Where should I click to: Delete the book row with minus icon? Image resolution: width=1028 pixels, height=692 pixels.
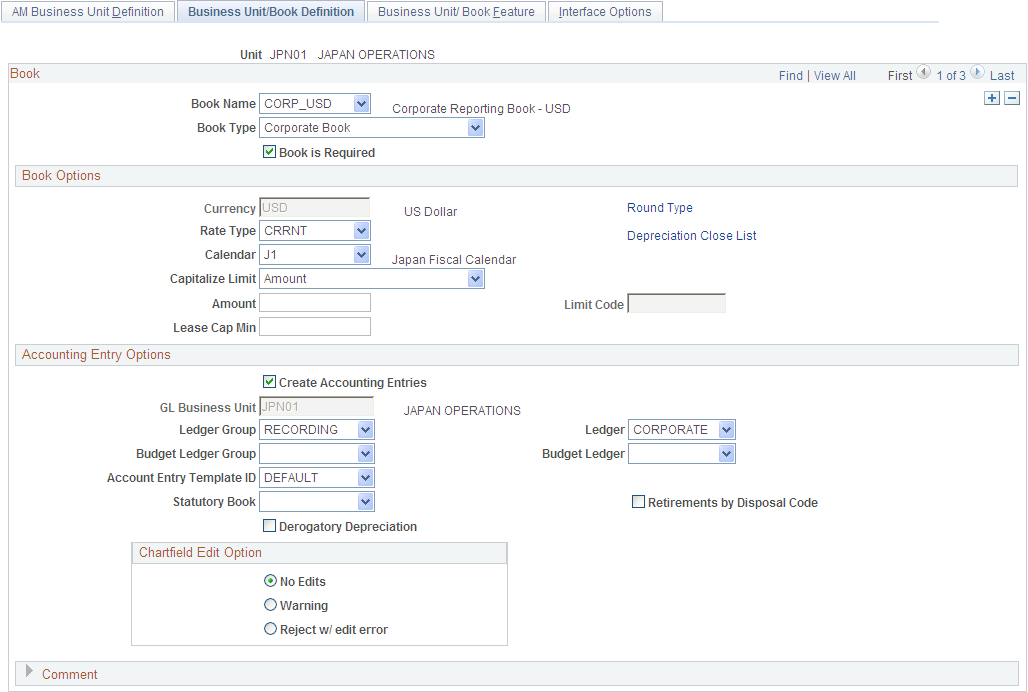1012,98
